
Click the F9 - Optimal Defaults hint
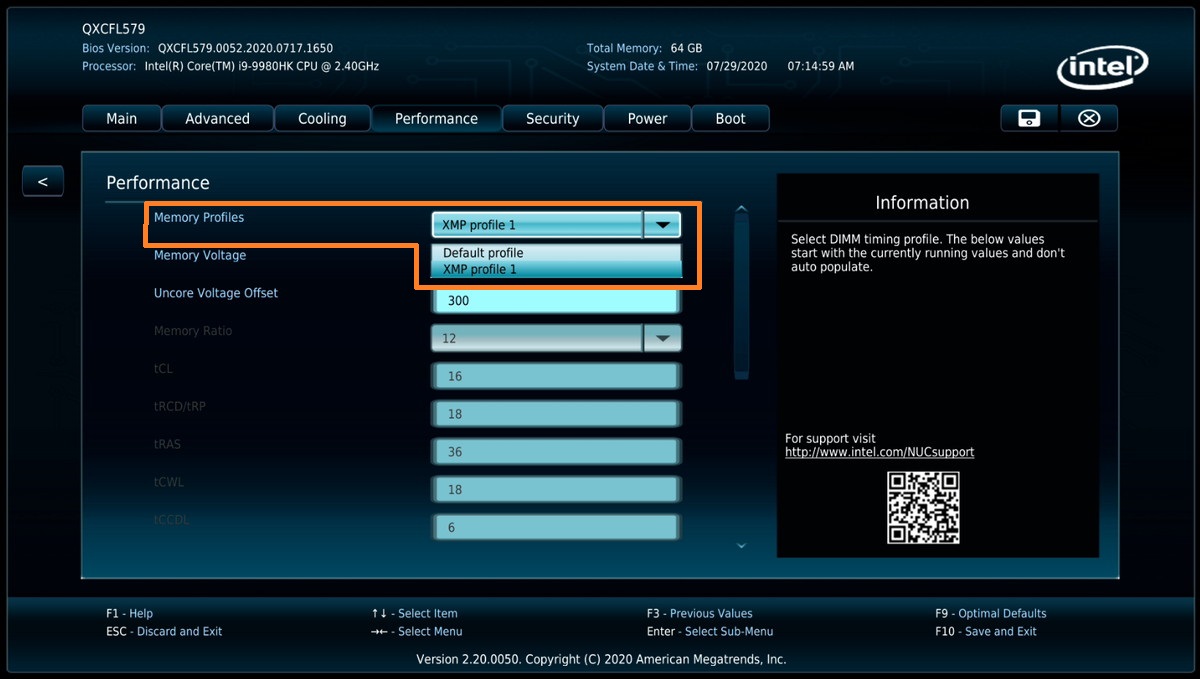pyautogui.click(x=990, y=613)
